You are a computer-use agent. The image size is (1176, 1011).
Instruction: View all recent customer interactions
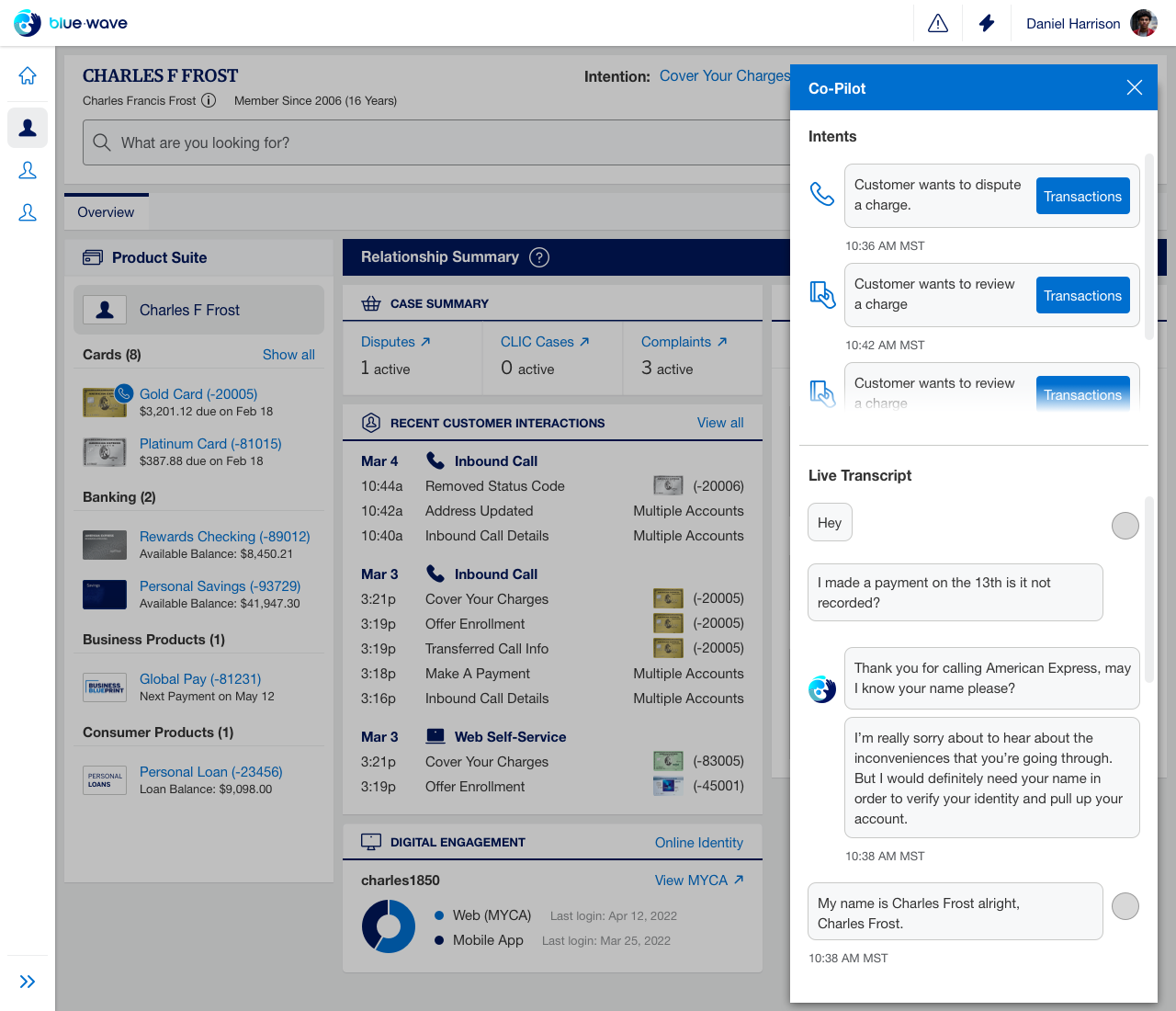[x=720, y=423]
